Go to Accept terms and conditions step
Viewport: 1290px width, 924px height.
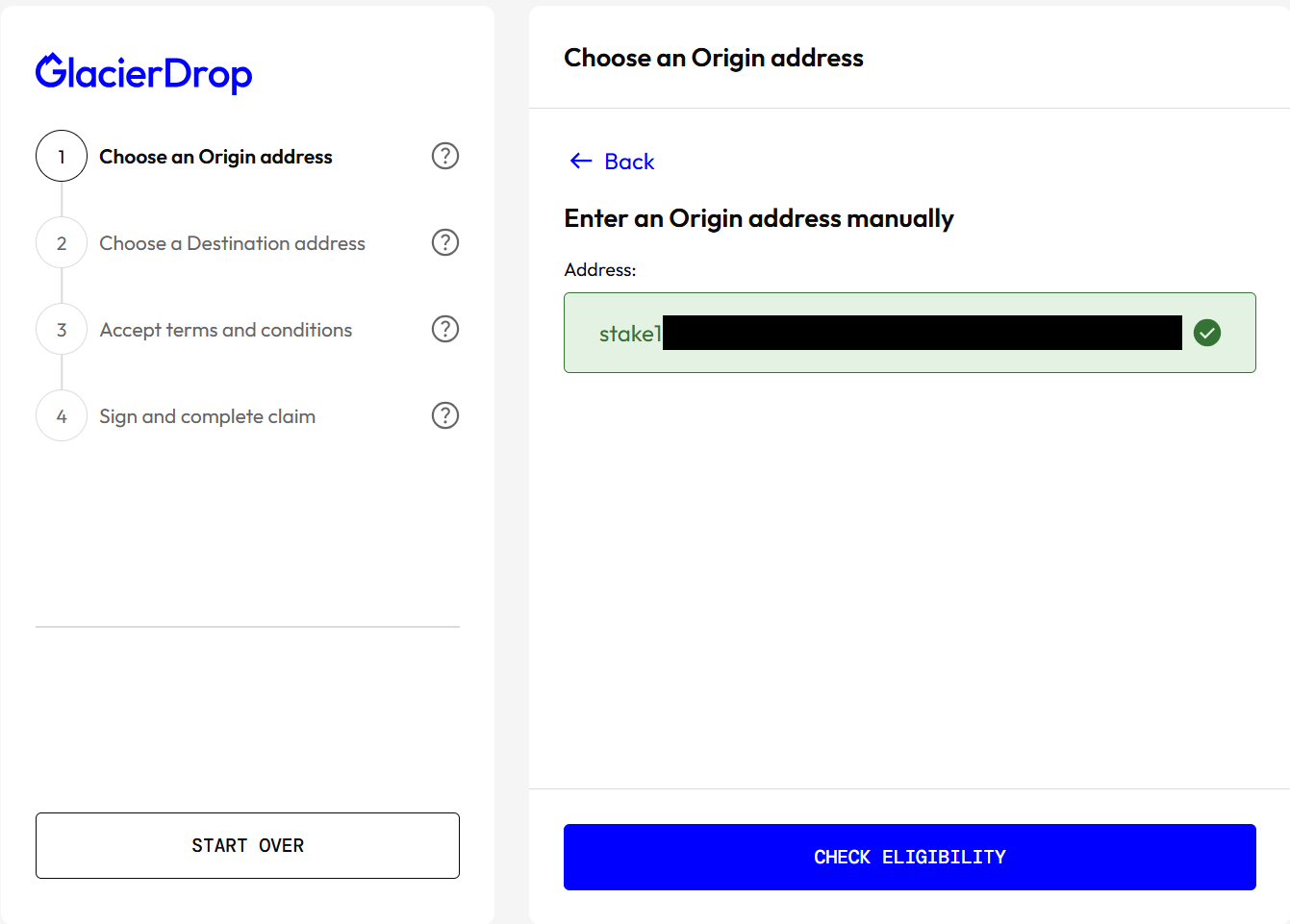[x=226, y=330]
